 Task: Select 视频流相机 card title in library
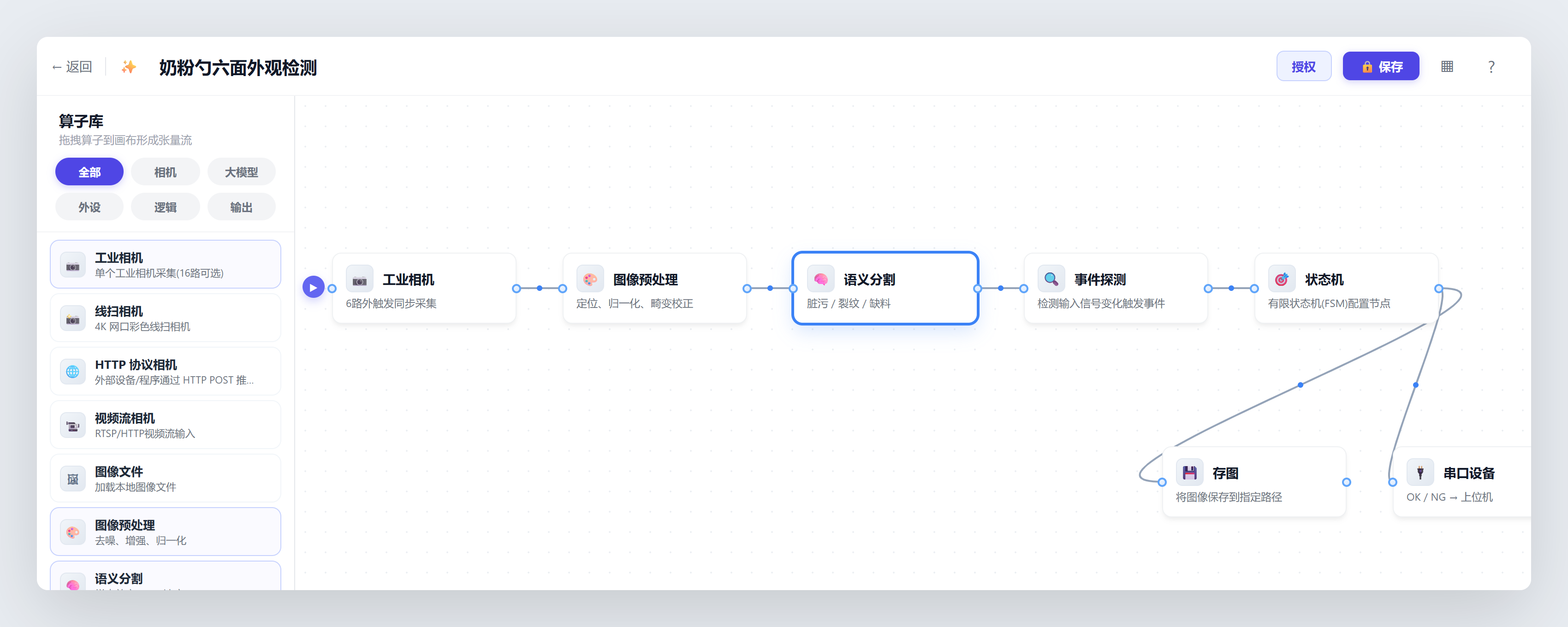pos(125,418)
